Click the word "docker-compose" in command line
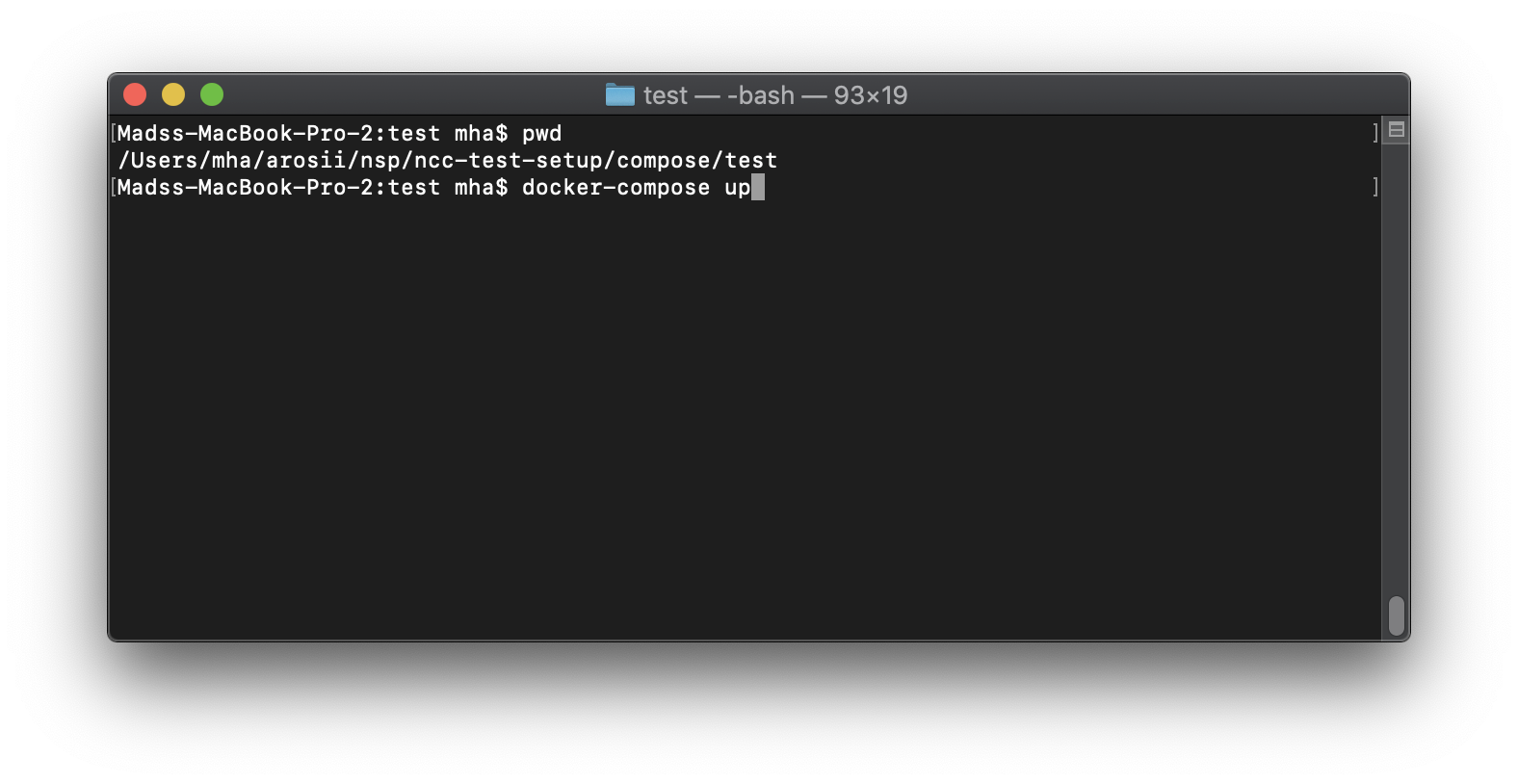Screen dimensions: 1518x784 615,187
